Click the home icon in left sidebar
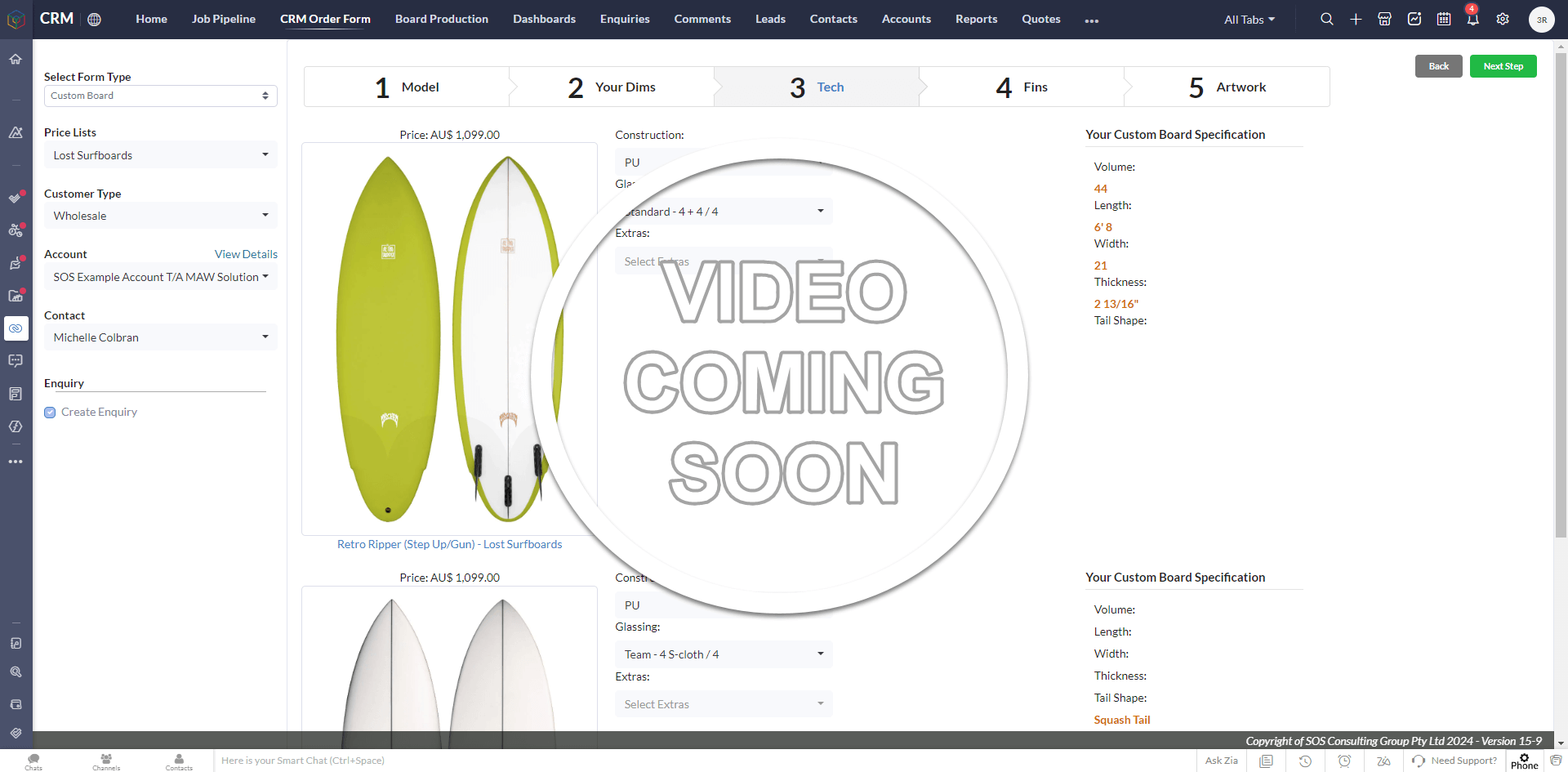 pyautogui.click(x=16, y=59)
